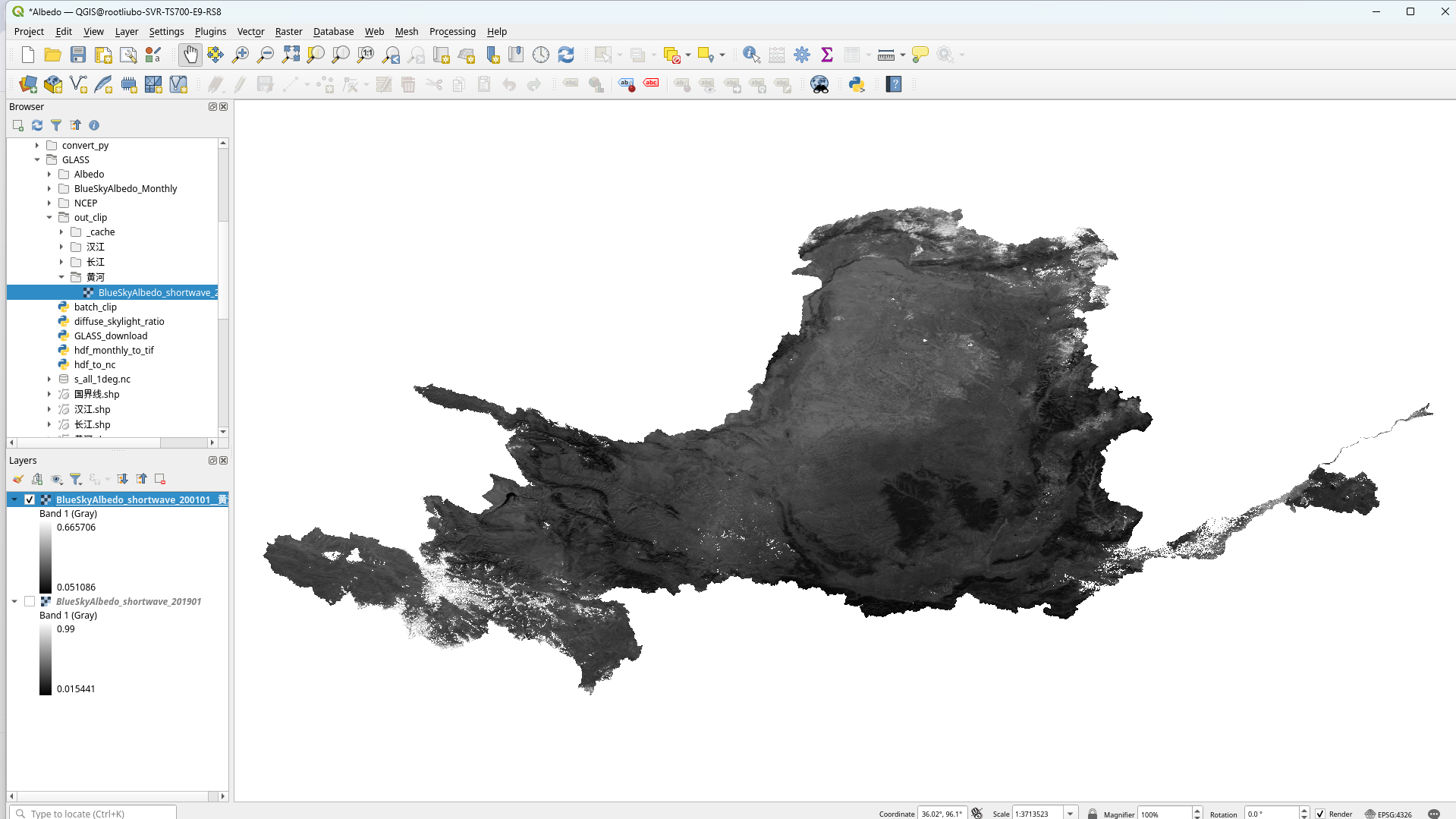Open the Python console icon
The width and height of the screenshot is (1456, 819).
point(857,84)
